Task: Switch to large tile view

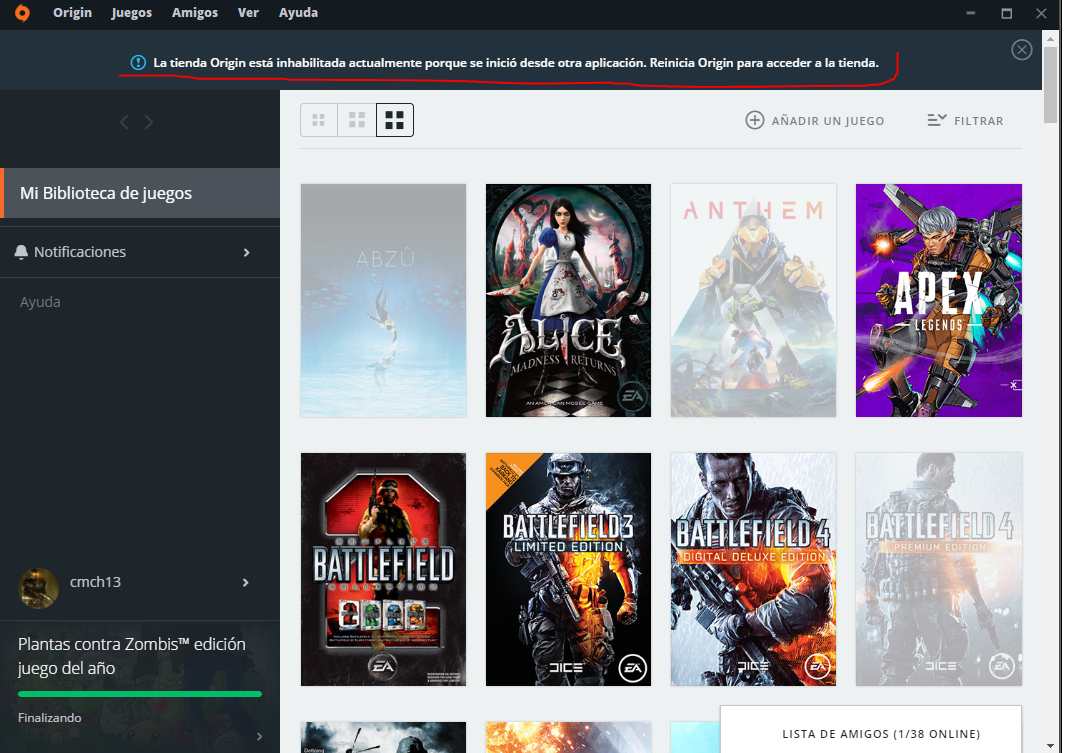Action: click(394, 121)
